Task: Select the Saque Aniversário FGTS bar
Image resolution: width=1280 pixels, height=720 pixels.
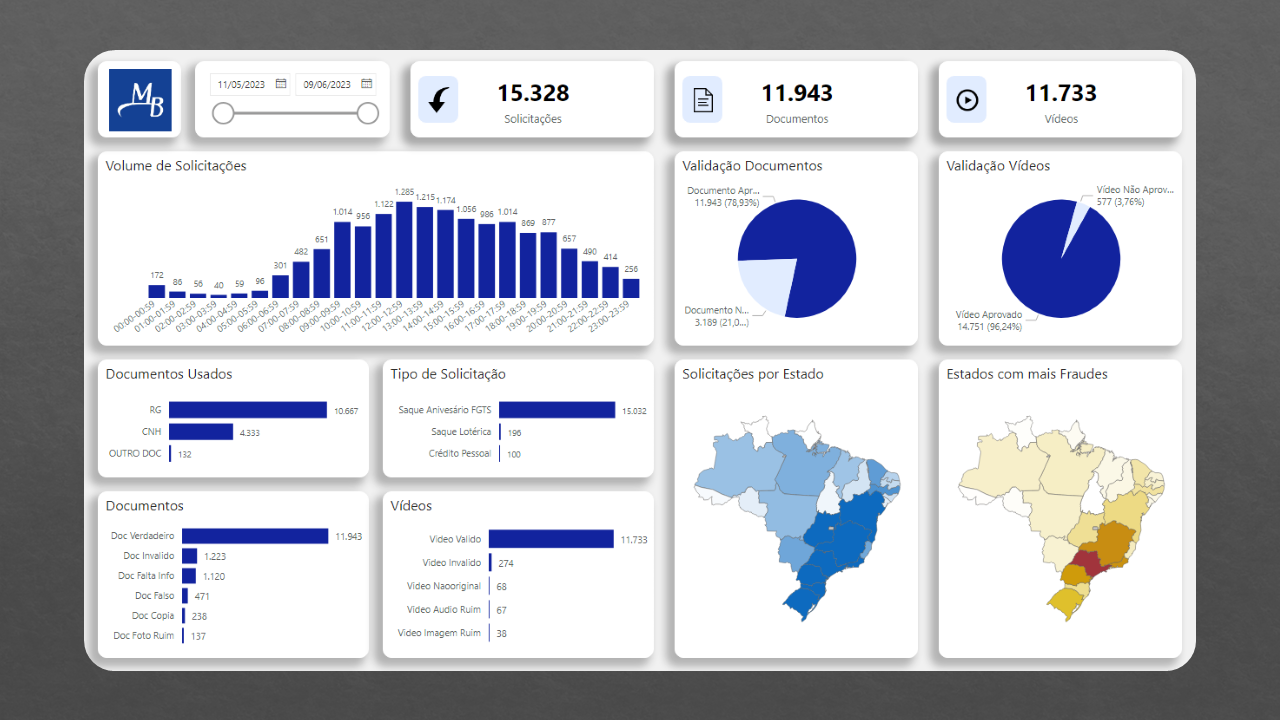Action: click(556, 410)
